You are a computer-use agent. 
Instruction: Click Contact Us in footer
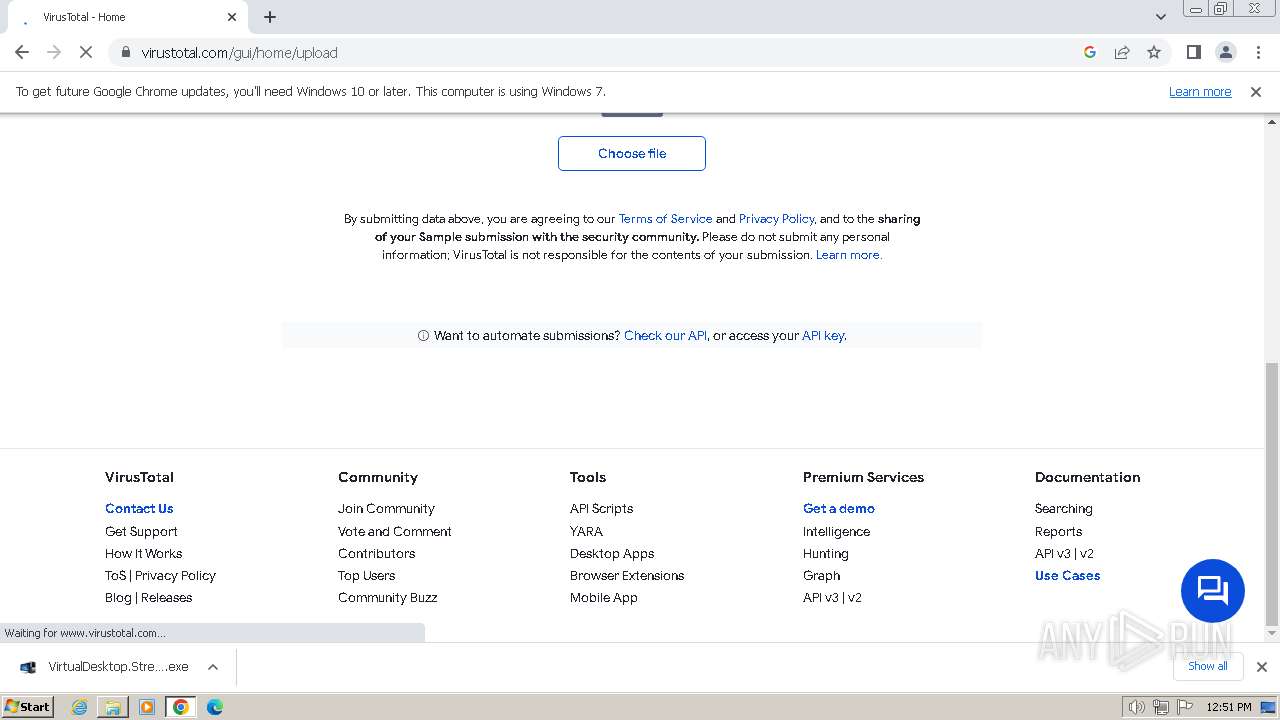click(x=139, y=508)
